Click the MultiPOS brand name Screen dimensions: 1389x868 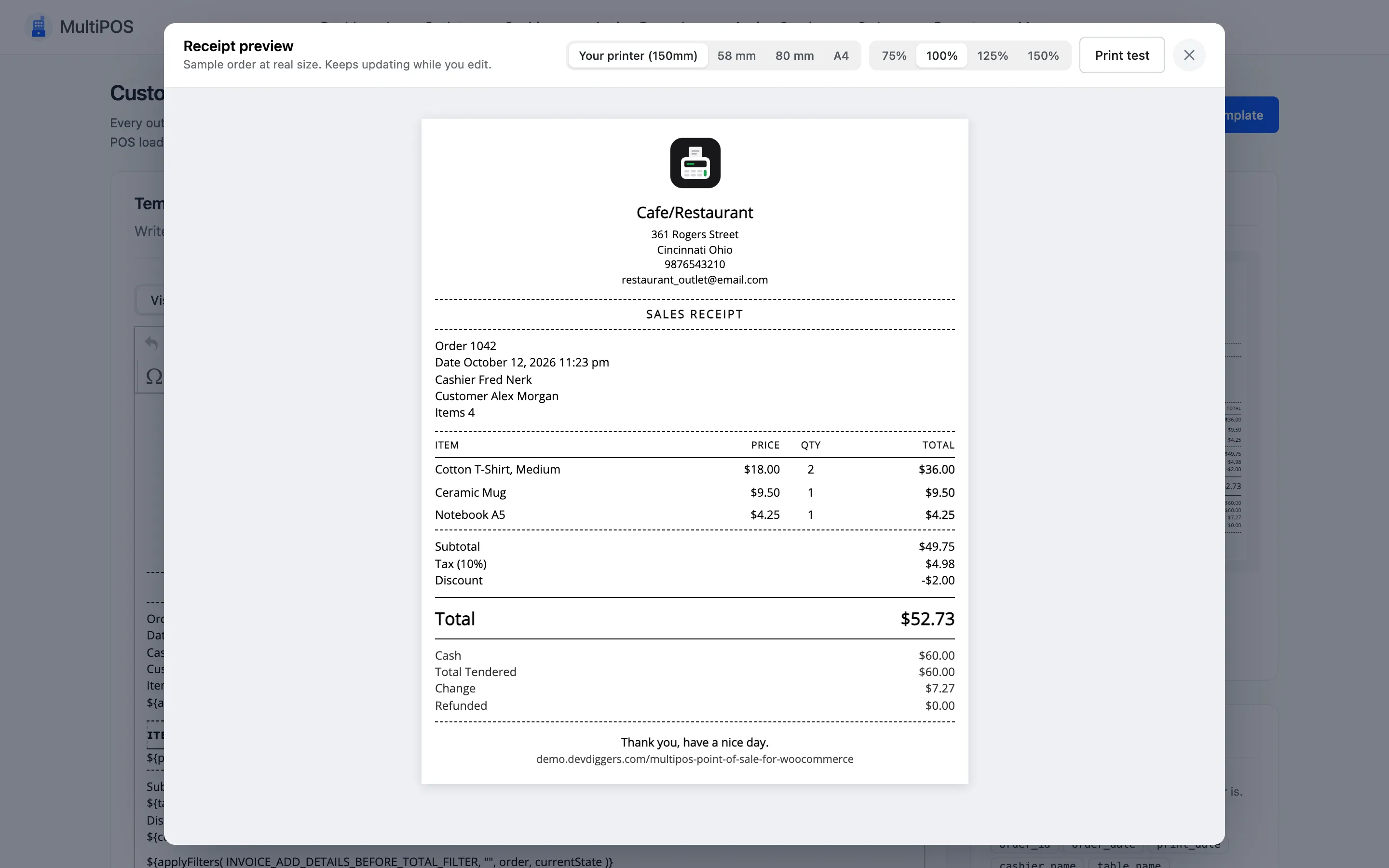96,27
